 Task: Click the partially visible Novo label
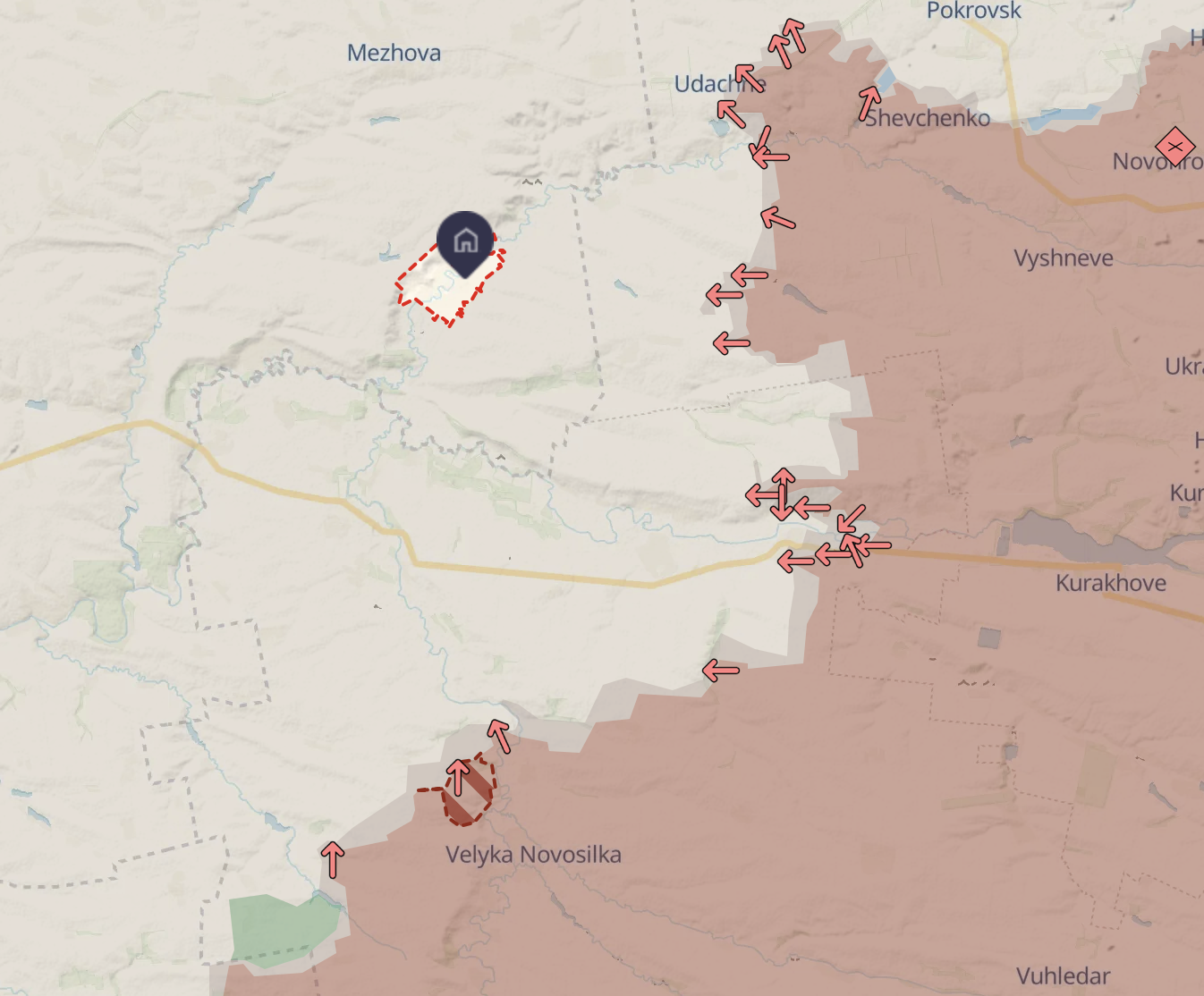1157,162
